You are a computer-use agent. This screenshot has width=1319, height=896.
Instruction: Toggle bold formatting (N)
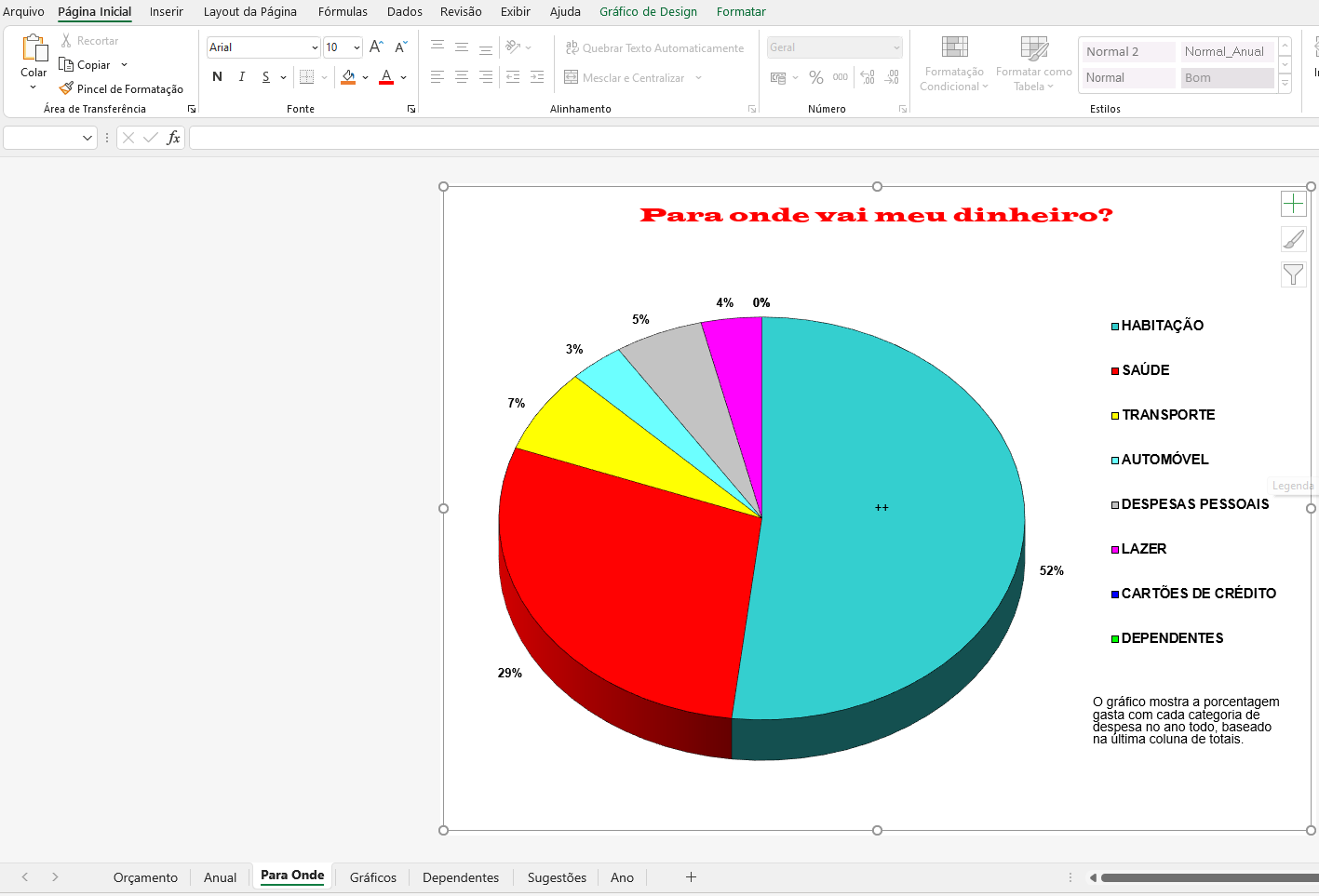217,77
